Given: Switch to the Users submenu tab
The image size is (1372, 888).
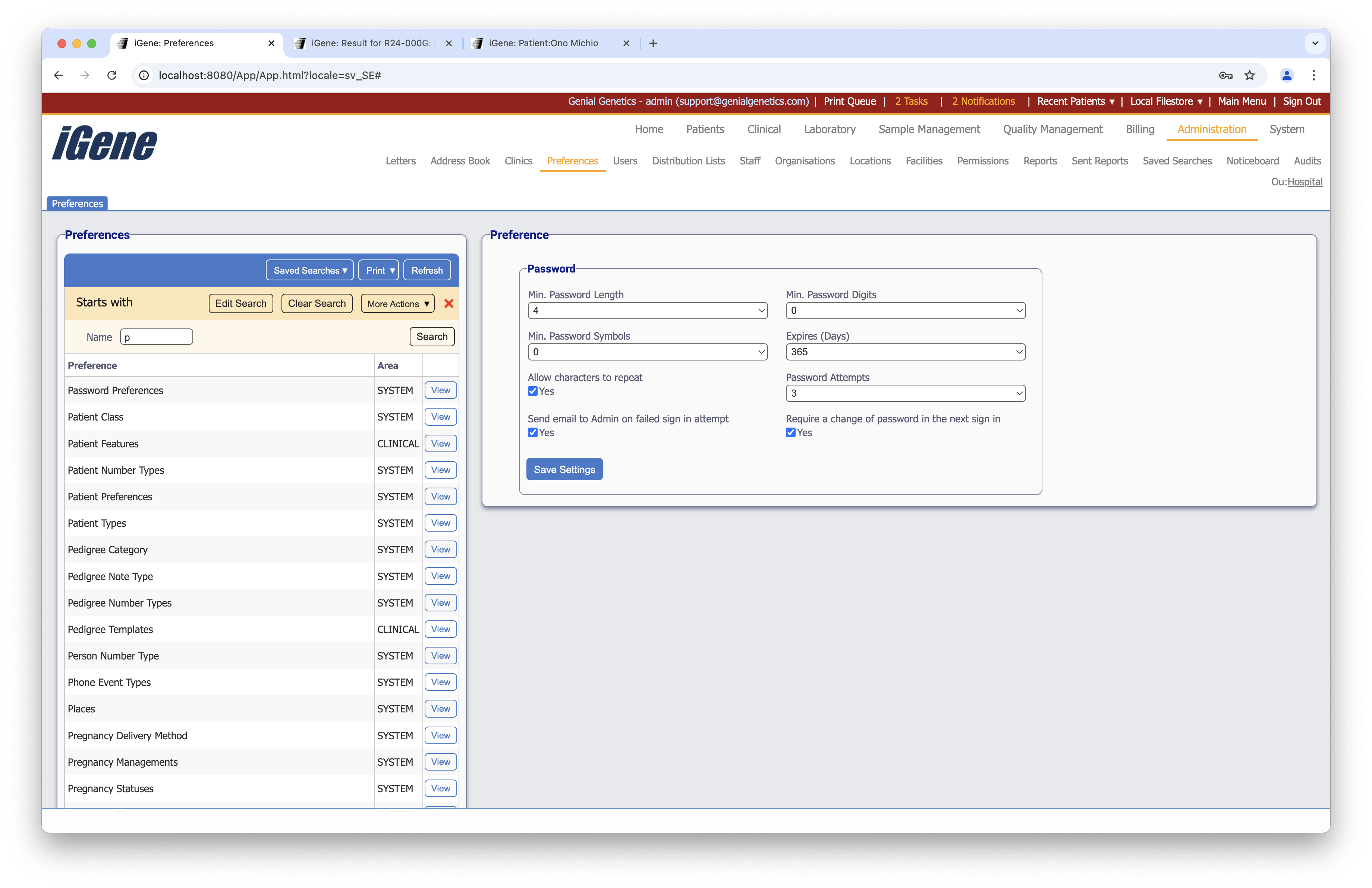Looking at the screenshot, I should pyautogui.click(x=625, y=161).
